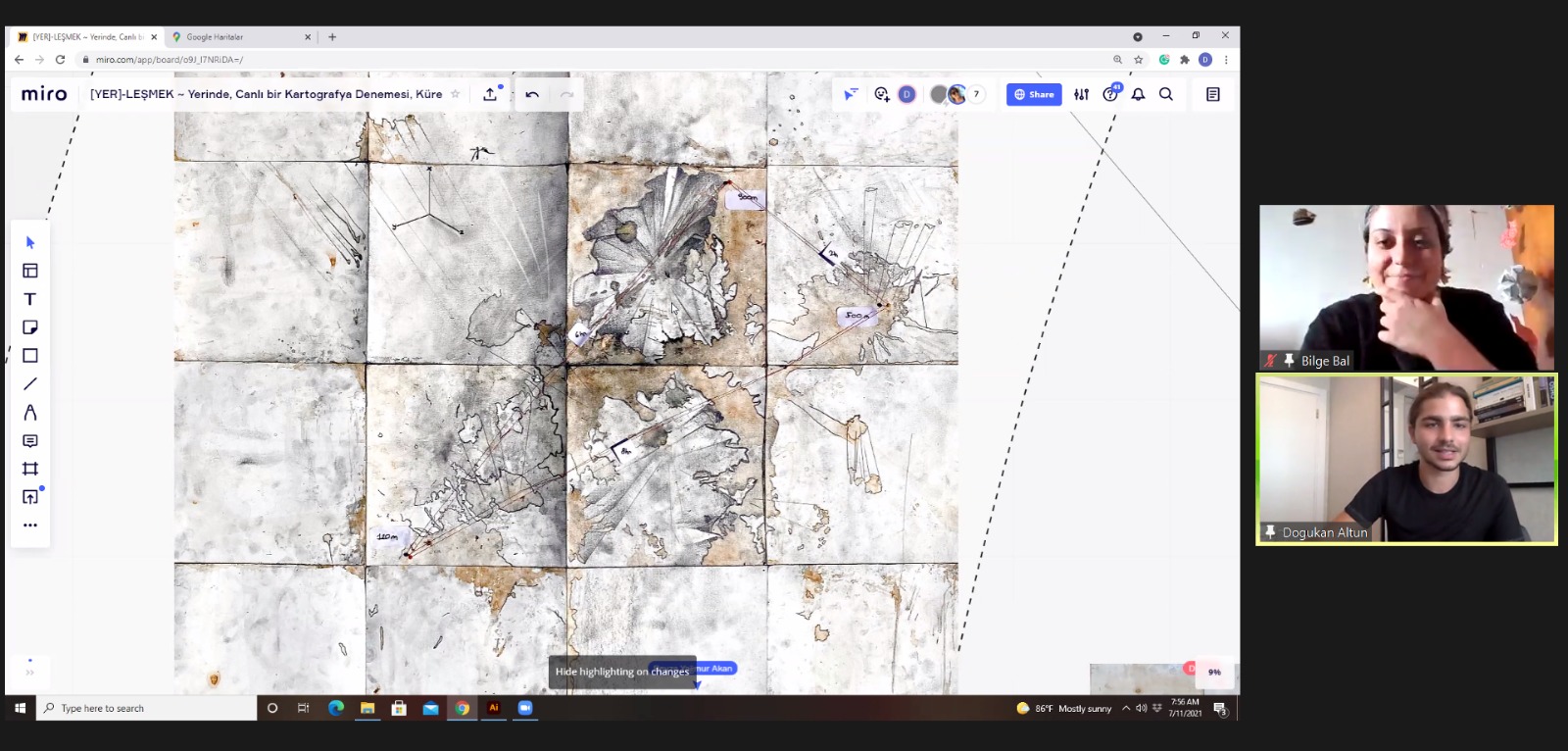Viewport: 1568px width, 751px height.
Task: Open Microsoft Edge from the taskbar
Action: pos(336,708)
